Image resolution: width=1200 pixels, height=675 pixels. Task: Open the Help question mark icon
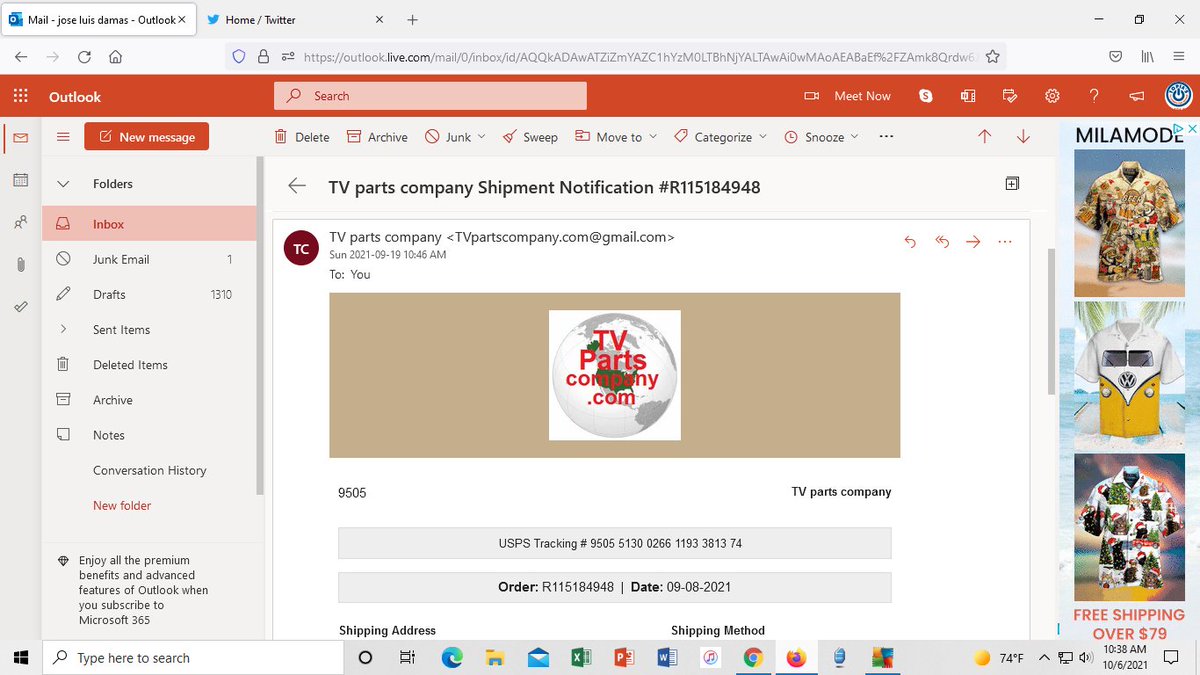[1094, 96]
